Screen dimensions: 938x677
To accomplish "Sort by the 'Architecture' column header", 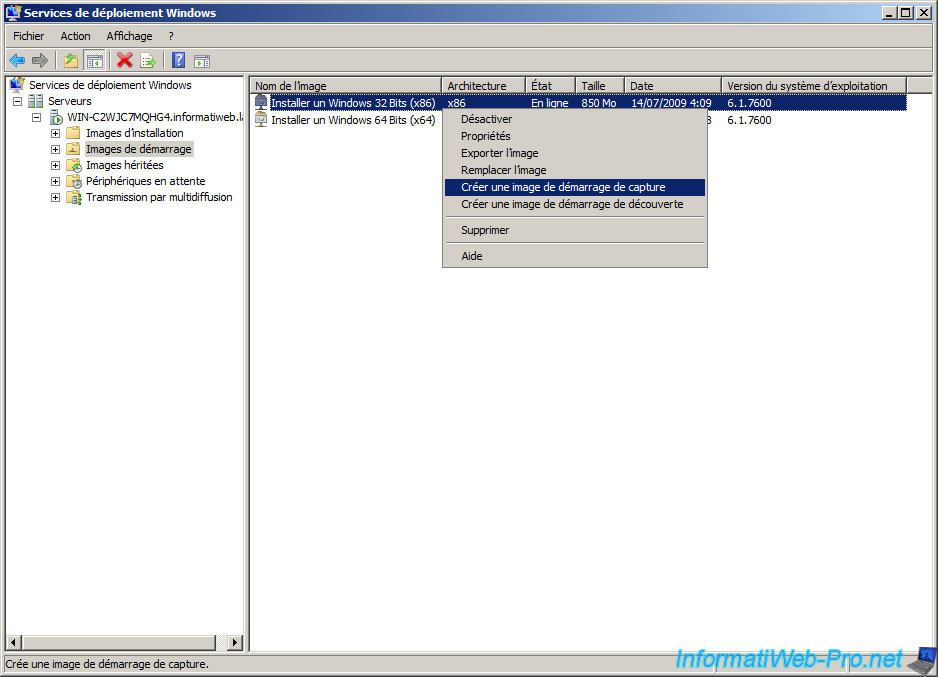I will point(479,85).
